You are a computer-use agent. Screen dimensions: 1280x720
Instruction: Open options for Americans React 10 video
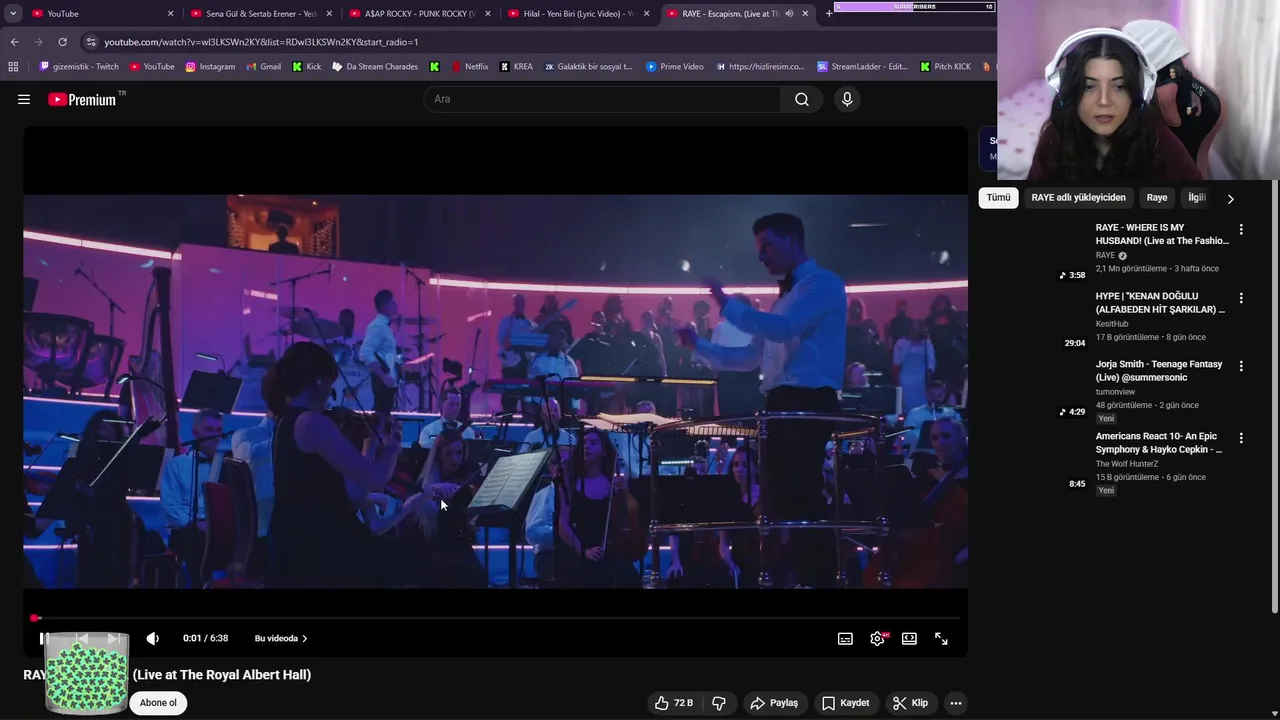click(x=1241, y=438)
